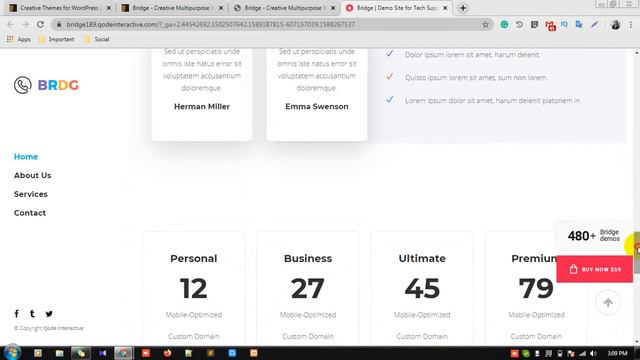Click the Ultimate plan heading
Image resolution: width=640 pixels, height=360 pixels.
[x=422, y=258]
